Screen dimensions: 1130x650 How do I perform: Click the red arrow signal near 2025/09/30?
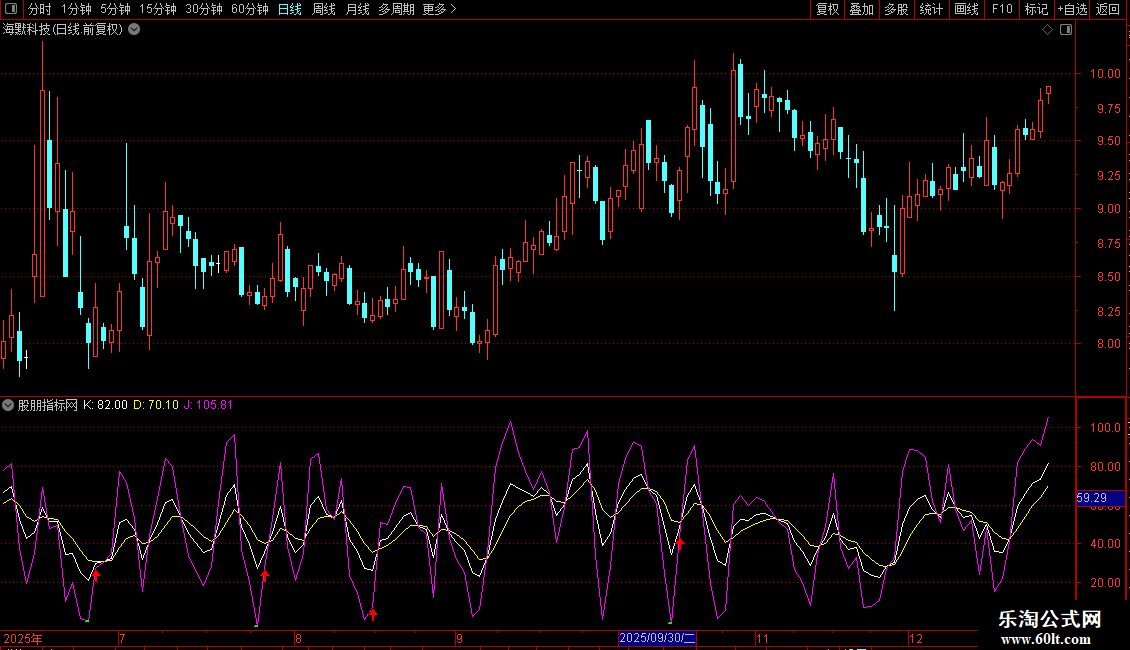680,544
